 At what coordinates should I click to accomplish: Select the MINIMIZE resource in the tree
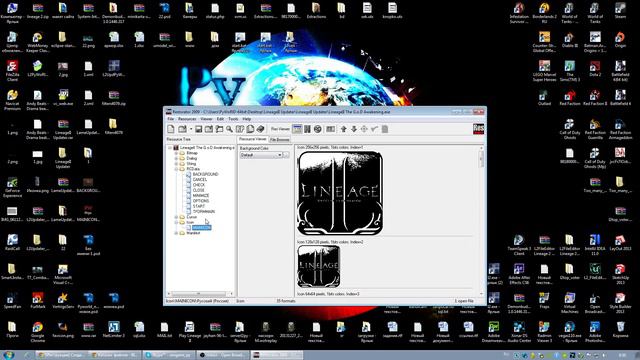pos(201,196)
